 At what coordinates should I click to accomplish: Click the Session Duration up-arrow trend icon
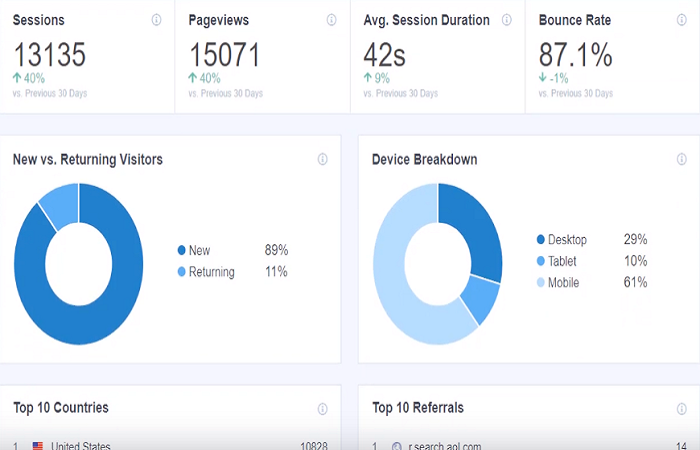click(367, 78)
